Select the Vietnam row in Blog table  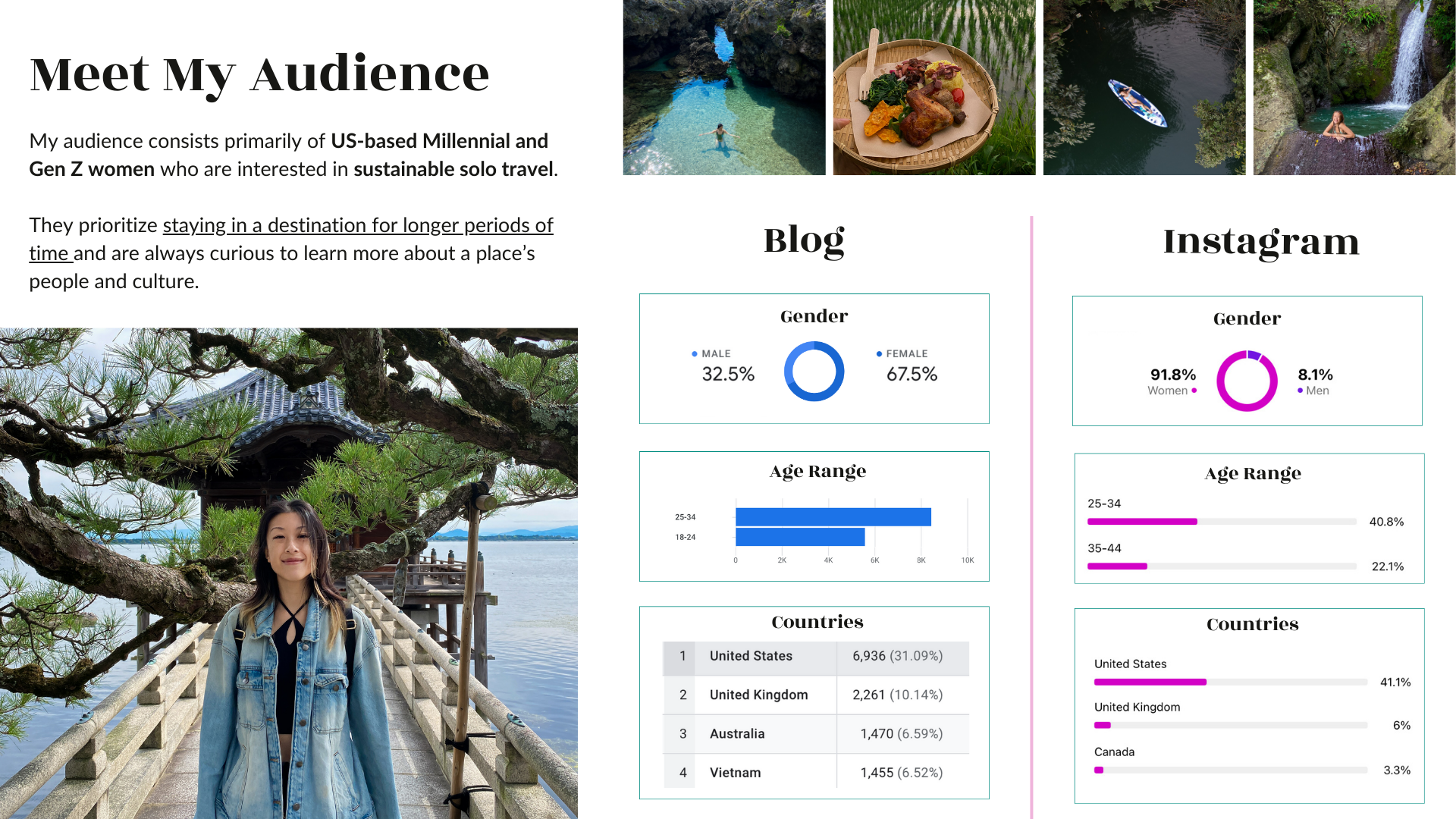(x=816, y=773)
